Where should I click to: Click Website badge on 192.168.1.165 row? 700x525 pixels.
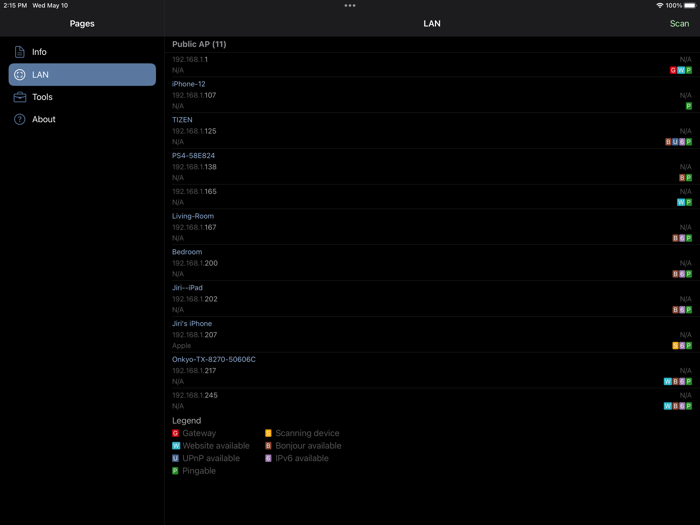click(681, 202)
